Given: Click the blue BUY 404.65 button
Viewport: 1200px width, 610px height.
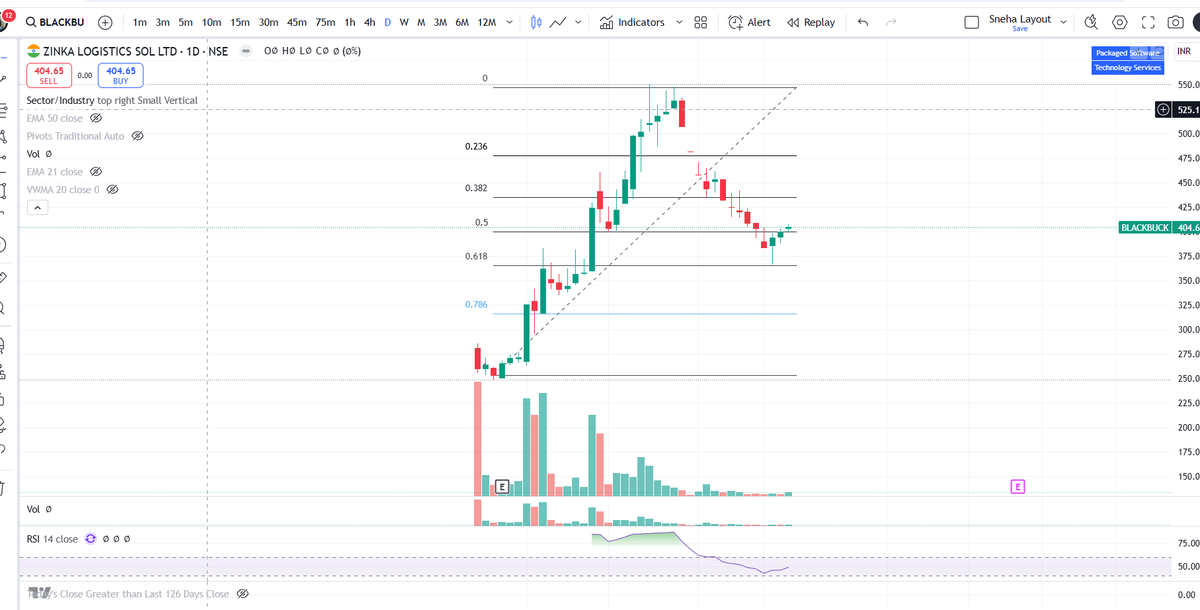Looking at the screenshot, I should click(121, 75).
